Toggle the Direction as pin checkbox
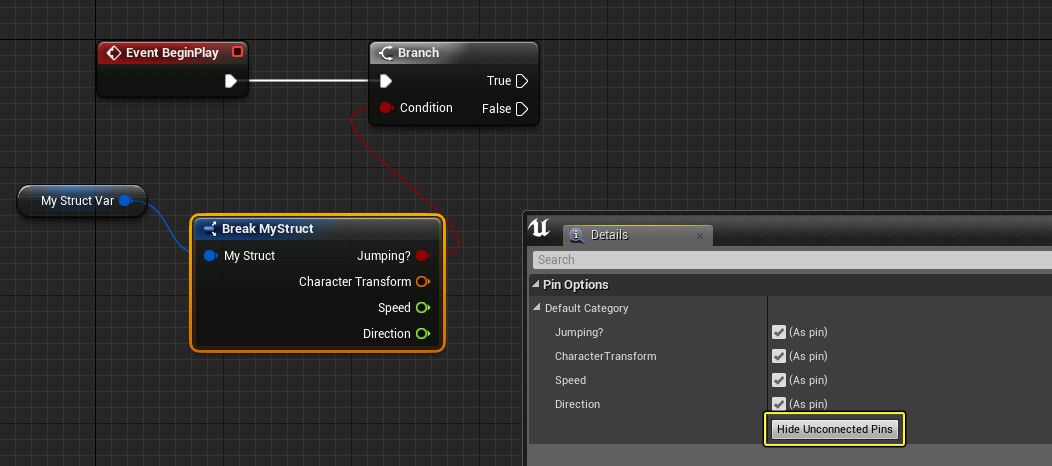 pos(779,404)
